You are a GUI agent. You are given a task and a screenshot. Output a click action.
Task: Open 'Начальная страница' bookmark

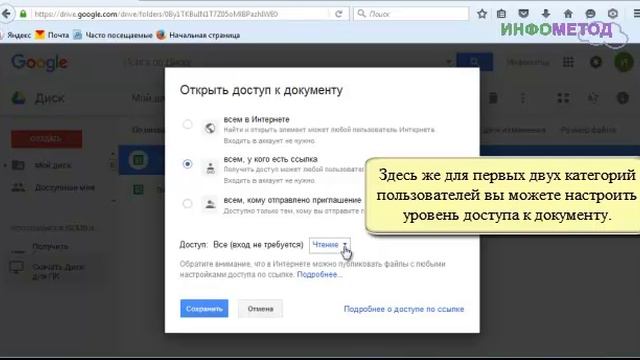[198, 35]
